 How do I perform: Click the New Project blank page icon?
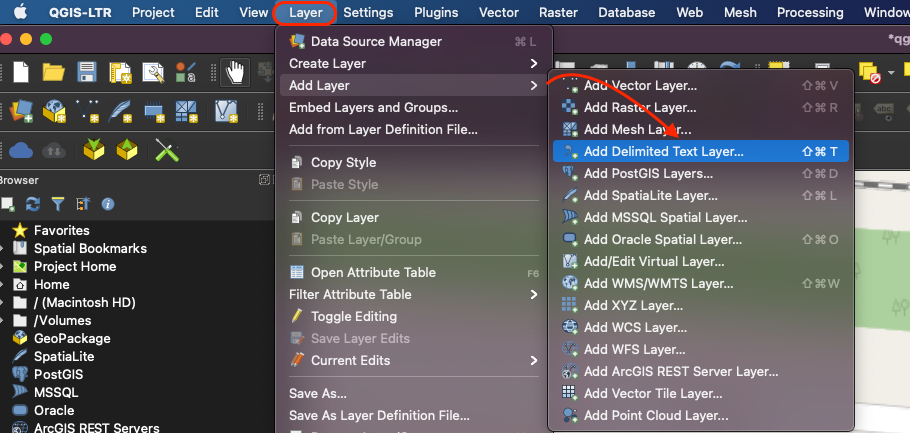click(x=21, y=73)
